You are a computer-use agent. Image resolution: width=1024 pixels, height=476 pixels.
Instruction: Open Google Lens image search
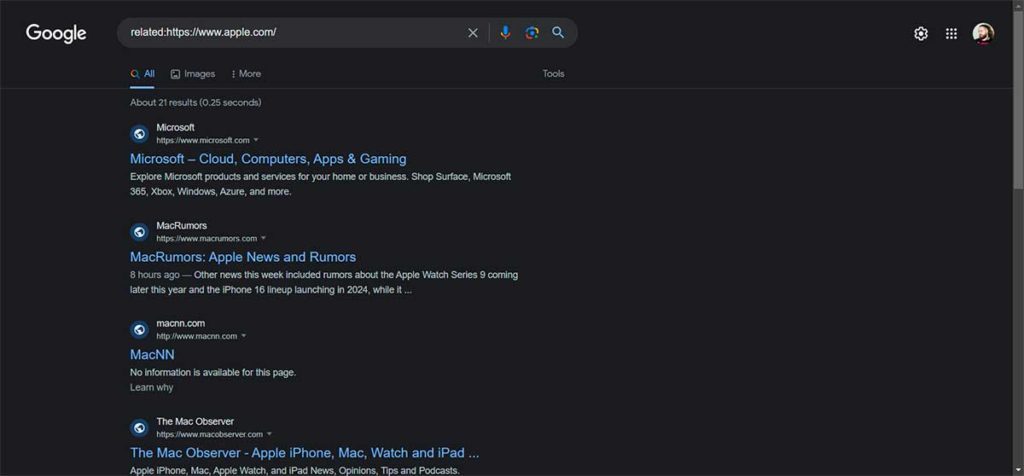pos(532,33)
